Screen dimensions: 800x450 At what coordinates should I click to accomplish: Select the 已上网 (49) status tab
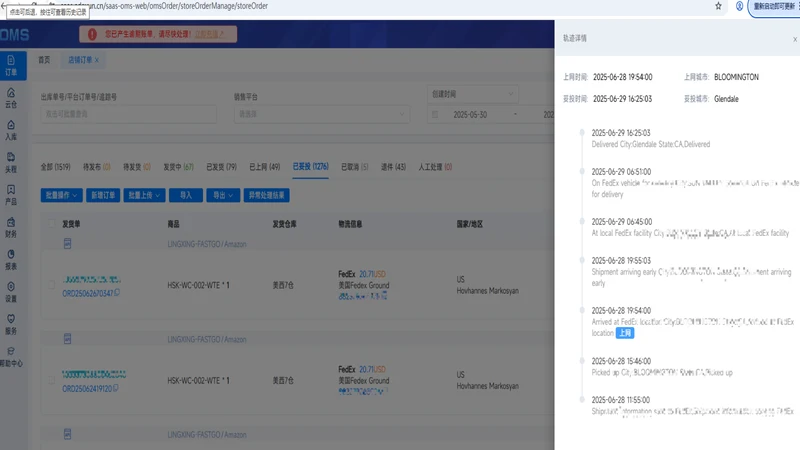(x=264, y=167)
